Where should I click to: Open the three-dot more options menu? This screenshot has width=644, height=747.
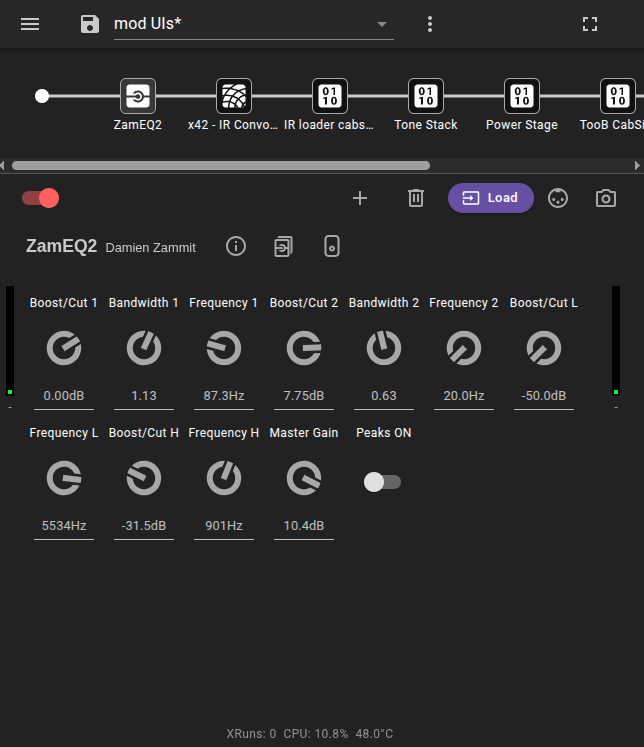tap(430, 24)
